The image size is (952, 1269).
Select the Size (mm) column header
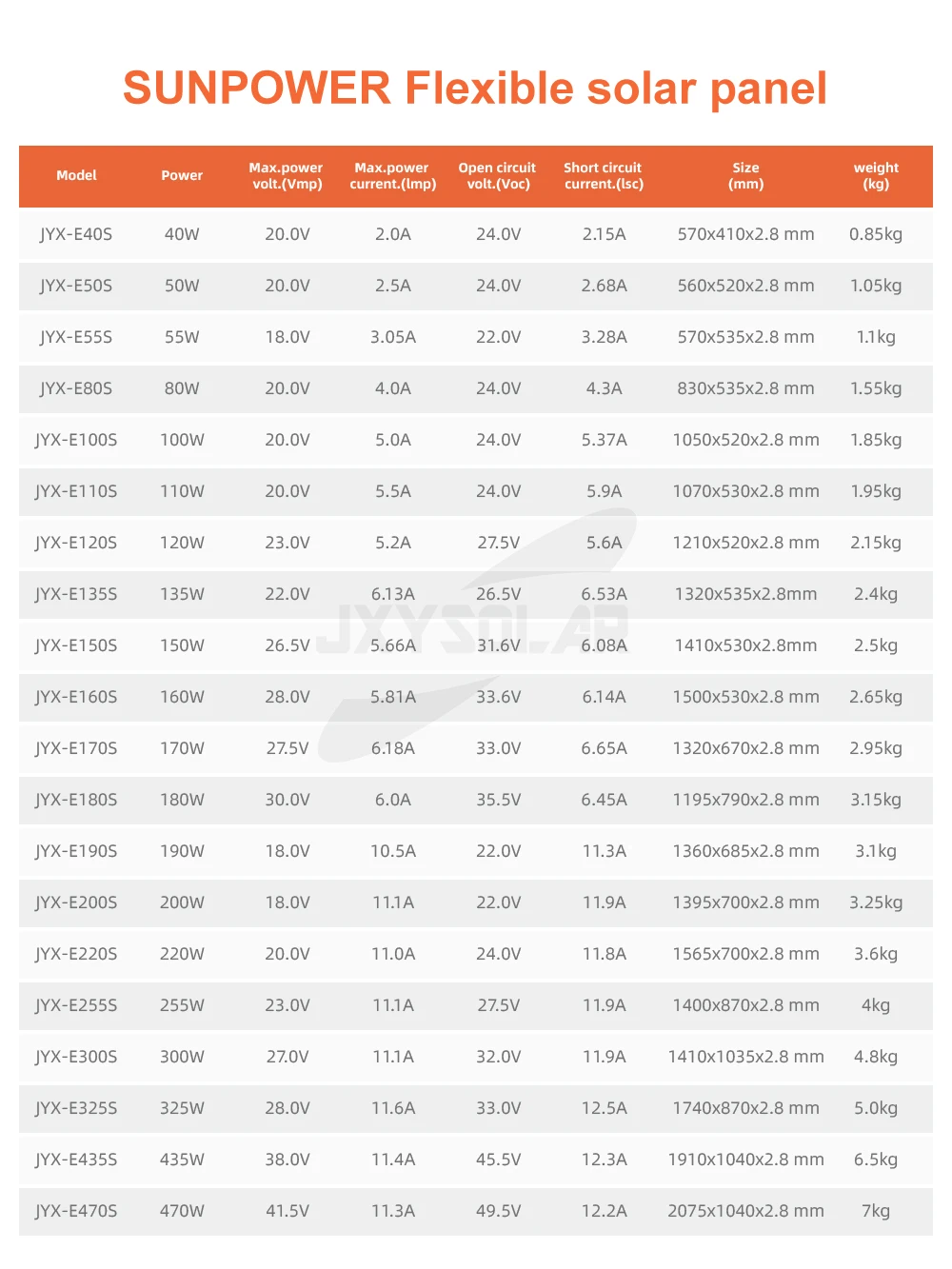[745, 176]
